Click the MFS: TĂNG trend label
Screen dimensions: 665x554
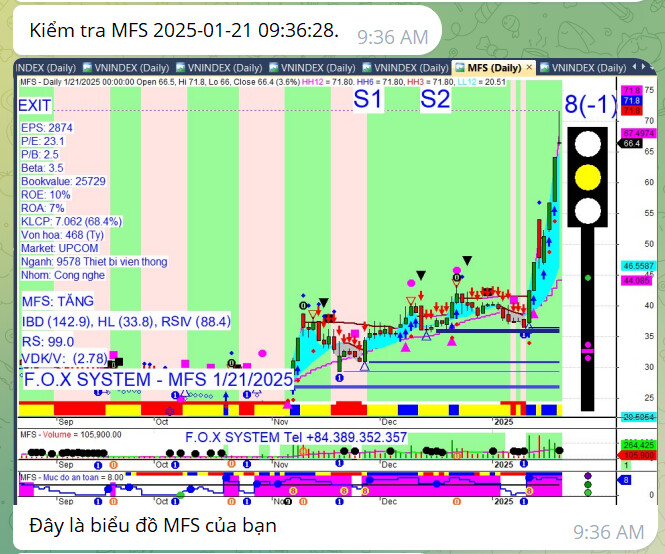(x=58, y=300)
